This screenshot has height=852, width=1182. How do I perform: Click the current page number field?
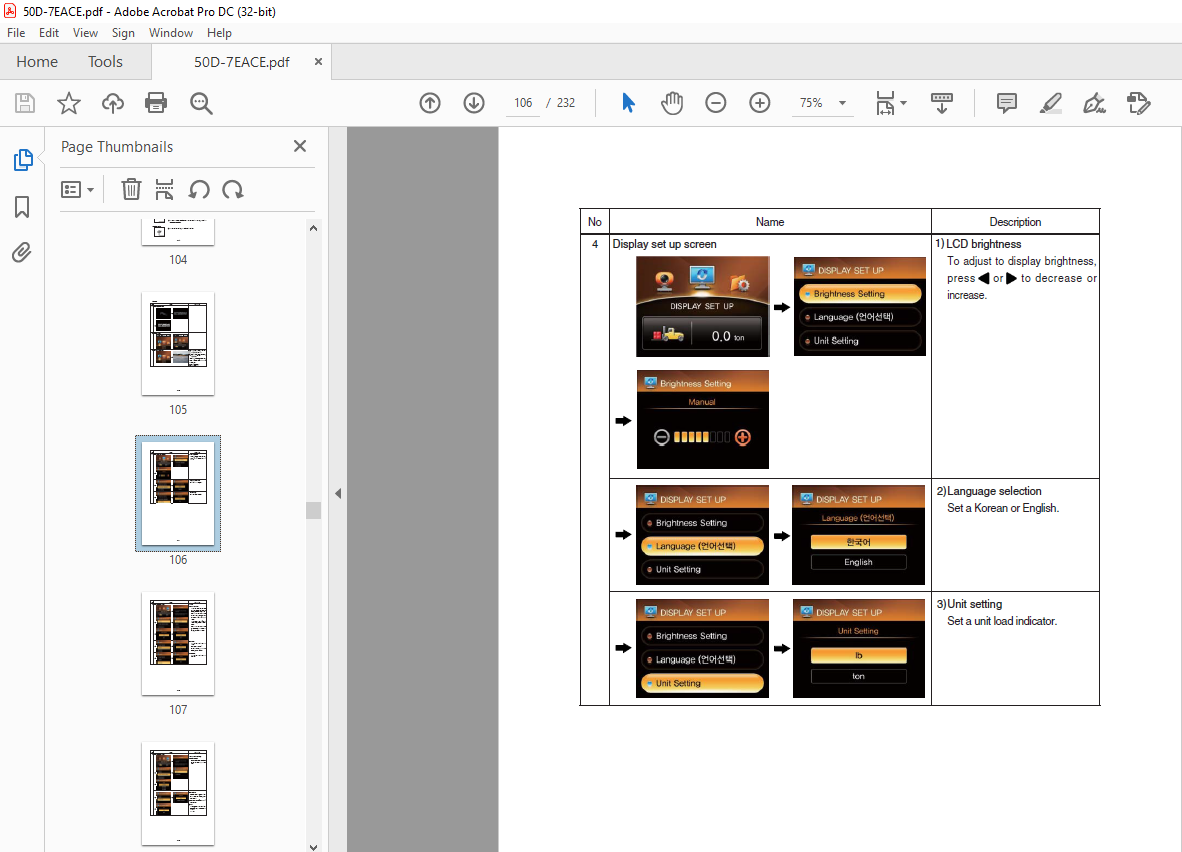523,103
